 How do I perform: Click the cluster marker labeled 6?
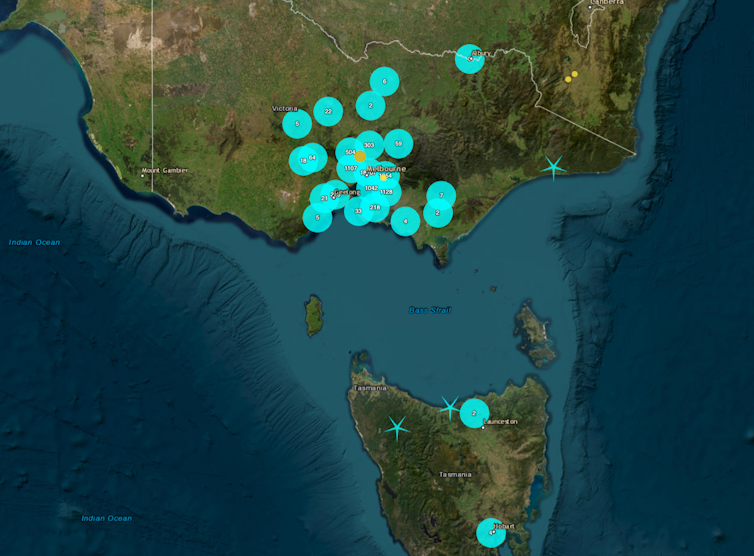[x=384, y=82]
